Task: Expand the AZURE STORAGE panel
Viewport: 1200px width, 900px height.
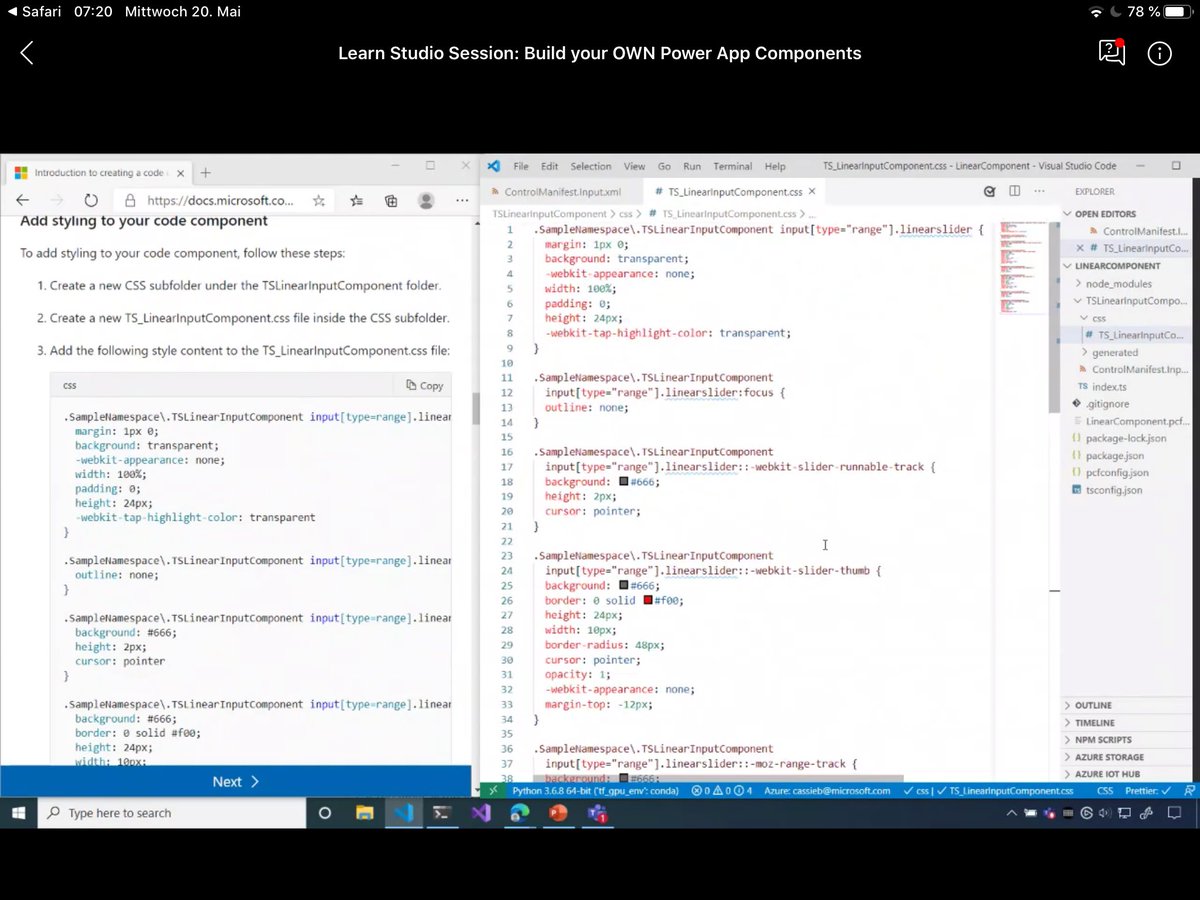Action: (x=1108, y=757)
